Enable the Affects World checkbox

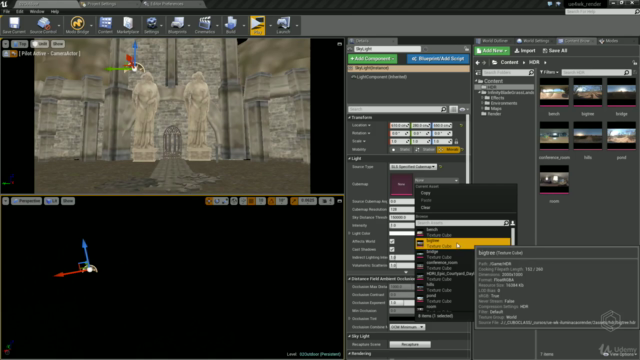[392, 241]
